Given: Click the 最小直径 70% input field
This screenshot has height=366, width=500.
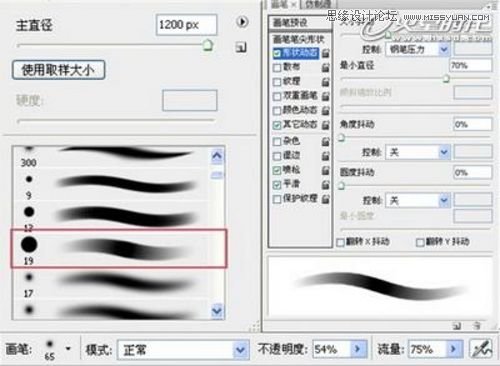Looking at the screenshot, I should click(470, 66).
